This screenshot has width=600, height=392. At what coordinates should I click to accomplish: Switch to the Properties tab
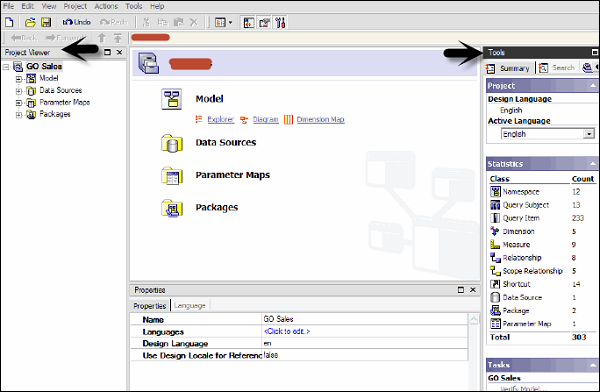150,306
